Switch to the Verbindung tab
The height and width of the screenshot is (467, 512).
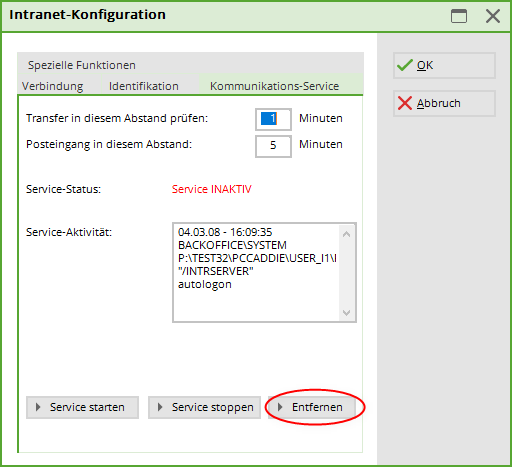coord(52,86)
